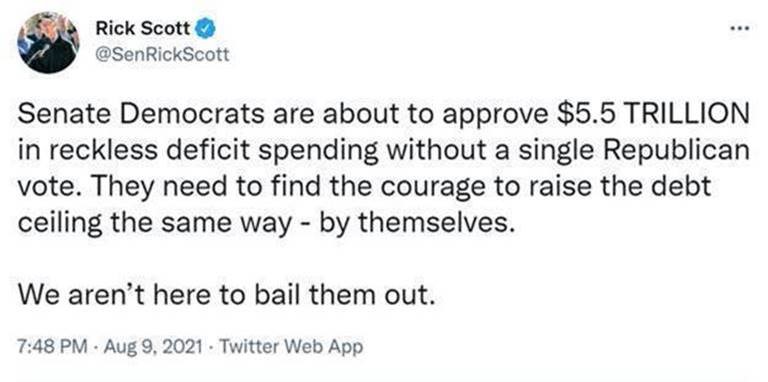
Task: Click the 'We aren't here to bail' line
Action: (x=227, y=295)
